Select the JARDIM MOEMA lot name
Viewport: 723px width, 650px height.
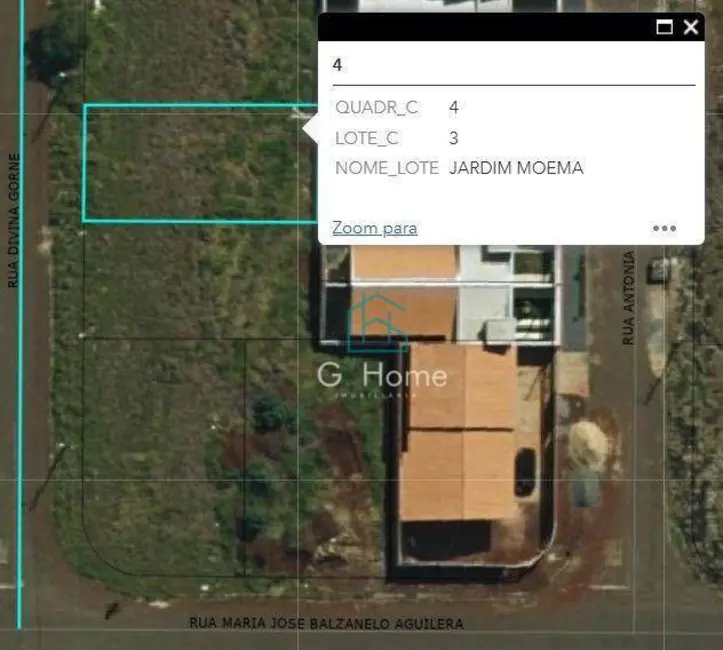(516, 168)
